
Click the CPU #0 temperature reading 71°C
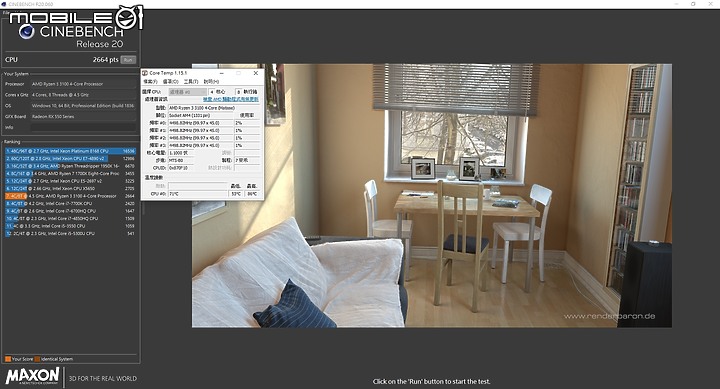(x=197, y=194)
